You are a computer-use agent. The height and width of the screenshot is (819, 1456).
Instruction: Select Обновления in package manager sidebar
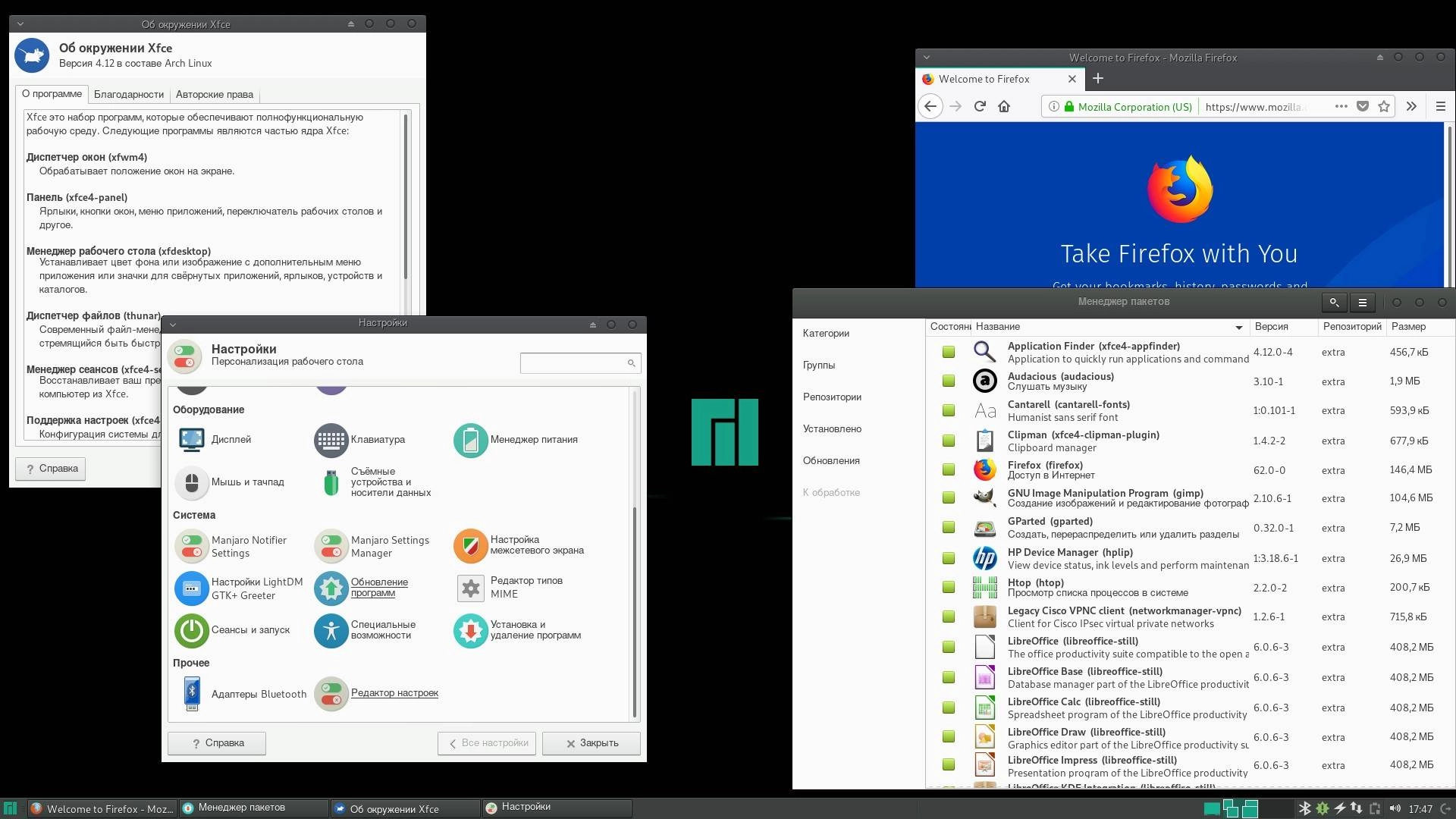[x=831, y=461]
